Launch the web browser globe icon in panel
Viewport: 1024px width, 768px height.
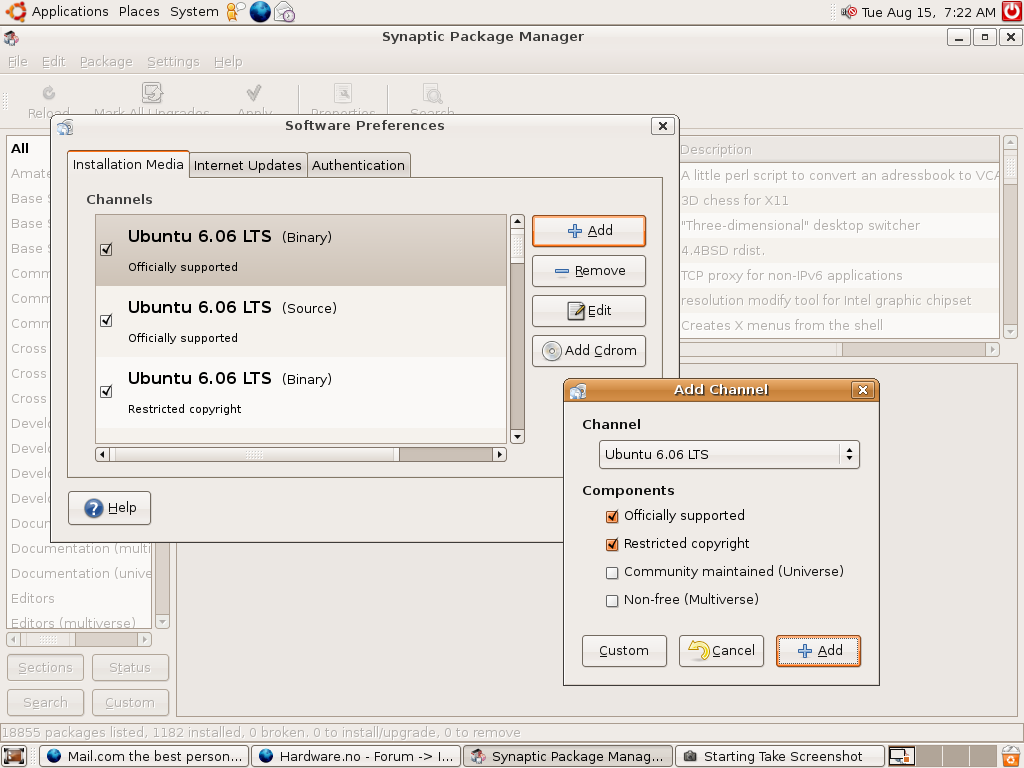point(260,12)
